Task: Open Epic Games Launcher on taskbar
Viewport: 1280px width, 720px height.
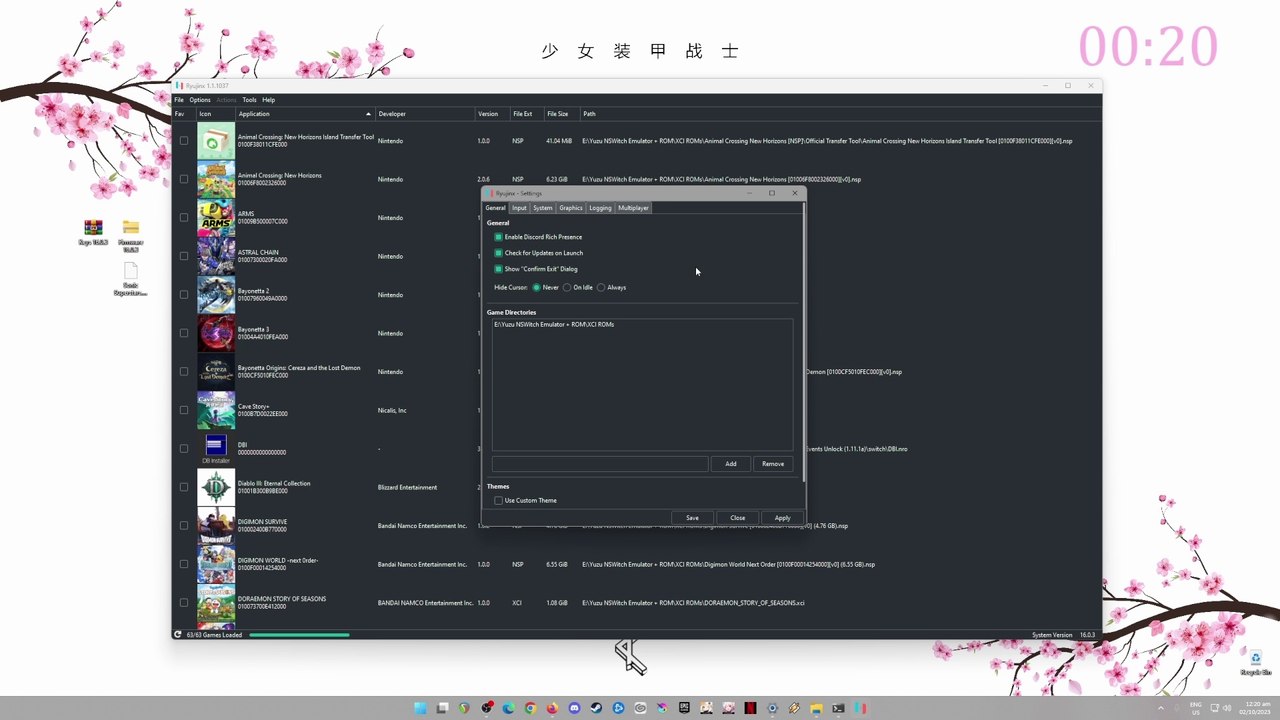Action: point(685,708)
